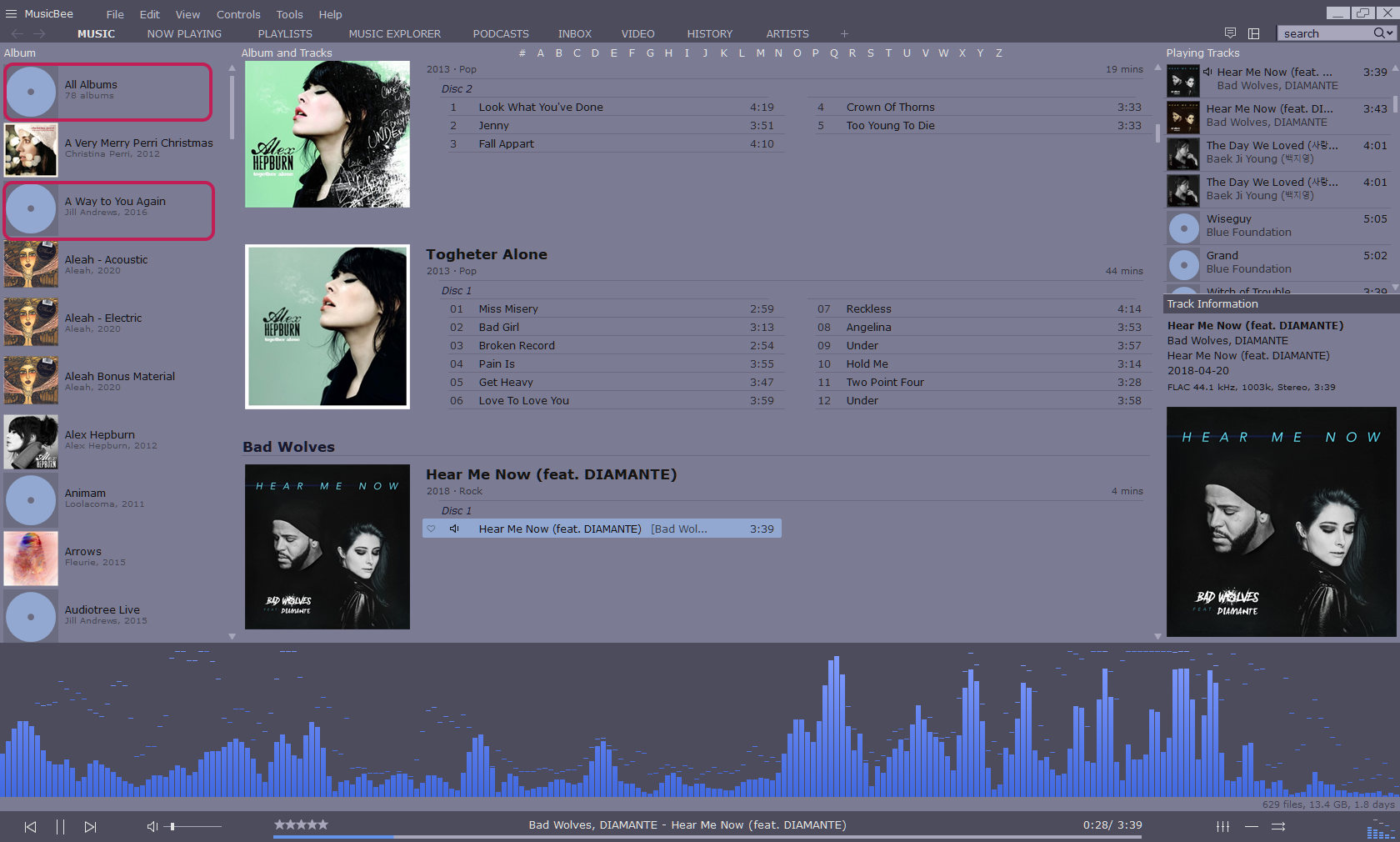Adjust the volume slider
This screenshot has width=1400, height=842.
[x=193, y=826]
